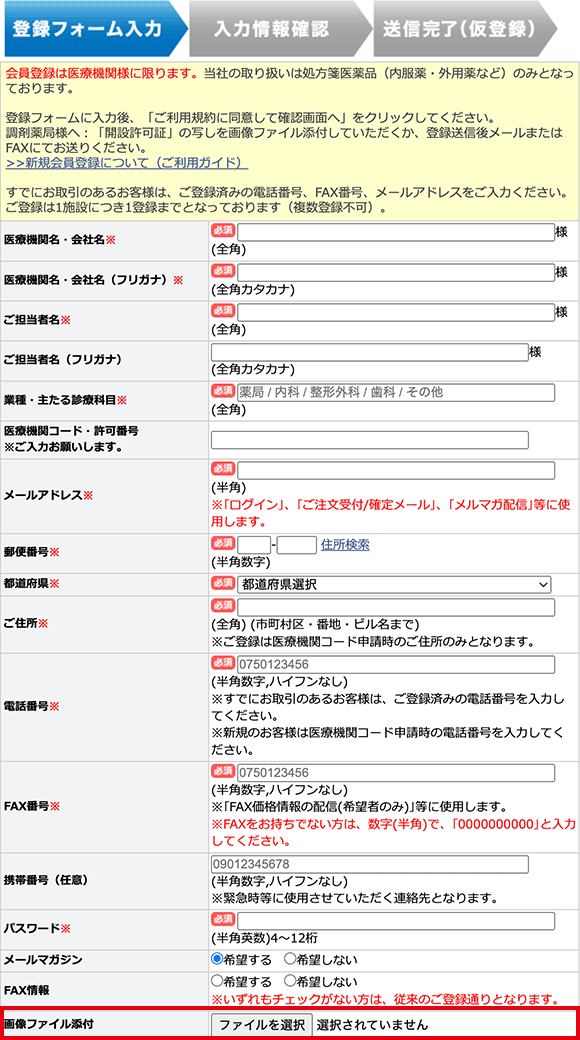
Task: Click the 携帯番号 input field
Action: (370, 864)
